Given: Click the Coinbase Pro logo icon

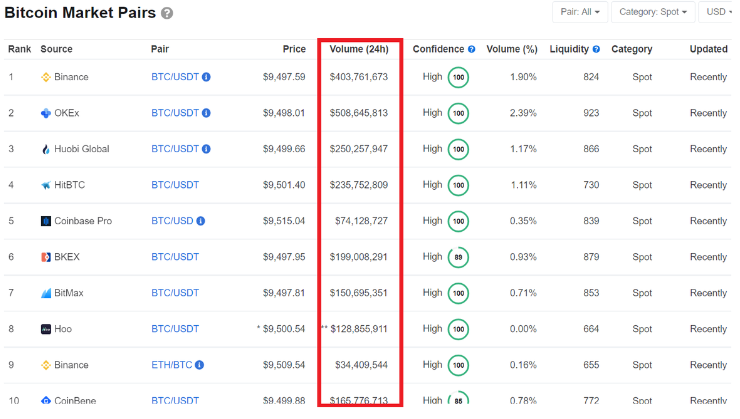Looking at the screenshot, I should (x=46, y=221).
